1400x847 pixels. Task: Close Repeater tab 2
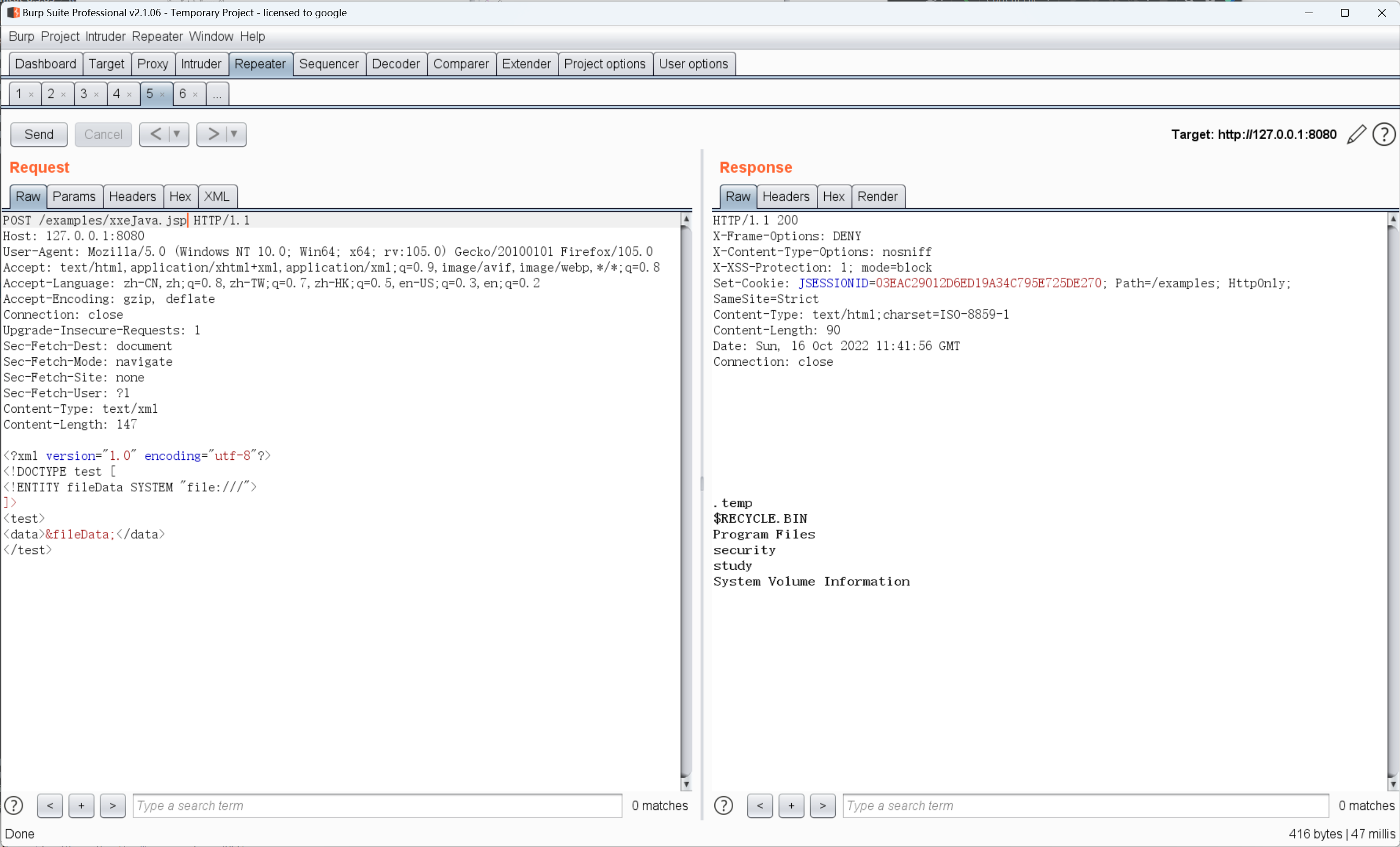coord(64,95)
